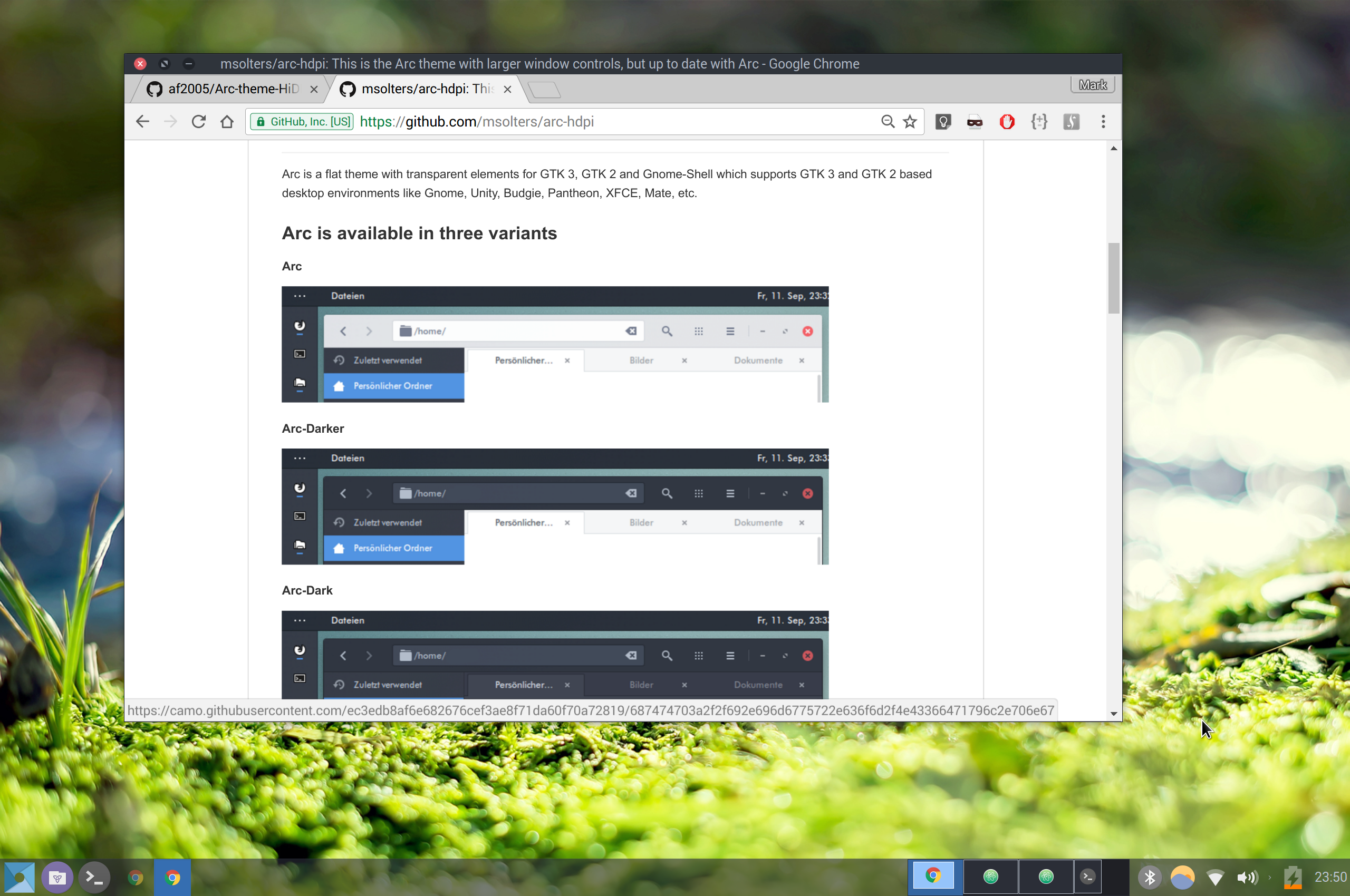The width and height of the screenshot is (1350, 896).
Task: Switch to the third workspace with Atom icon
Action: (x=1046, y=876)
